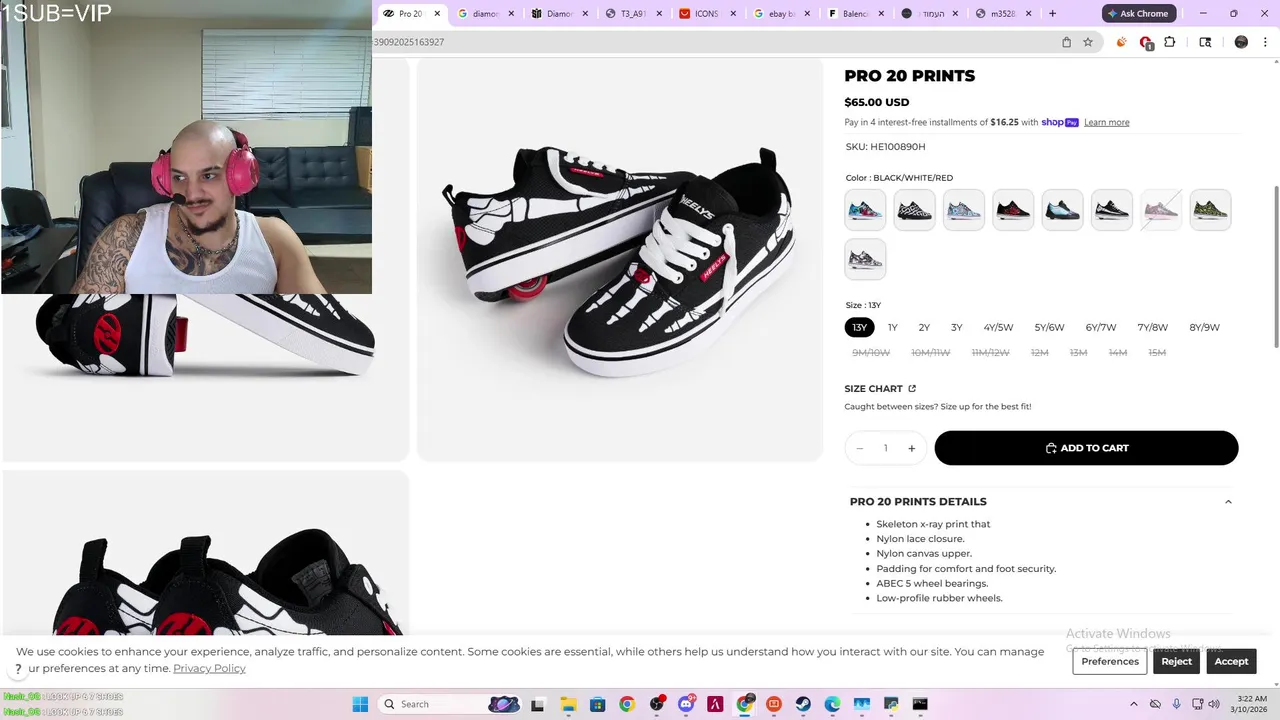Viewport: 1280px width, 720px height.
Task: Open Privacy Policy link in cookie banner
Action: tap(209, 668)
